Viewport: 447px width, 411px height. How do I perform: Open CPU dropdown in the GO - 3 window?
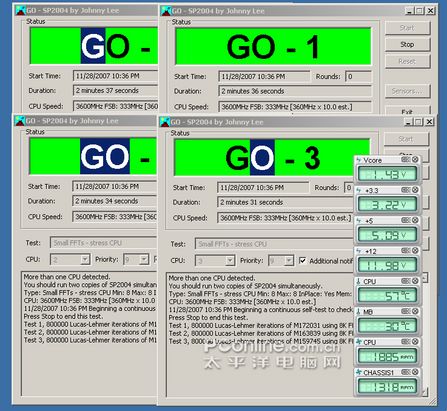pos(230,260)
